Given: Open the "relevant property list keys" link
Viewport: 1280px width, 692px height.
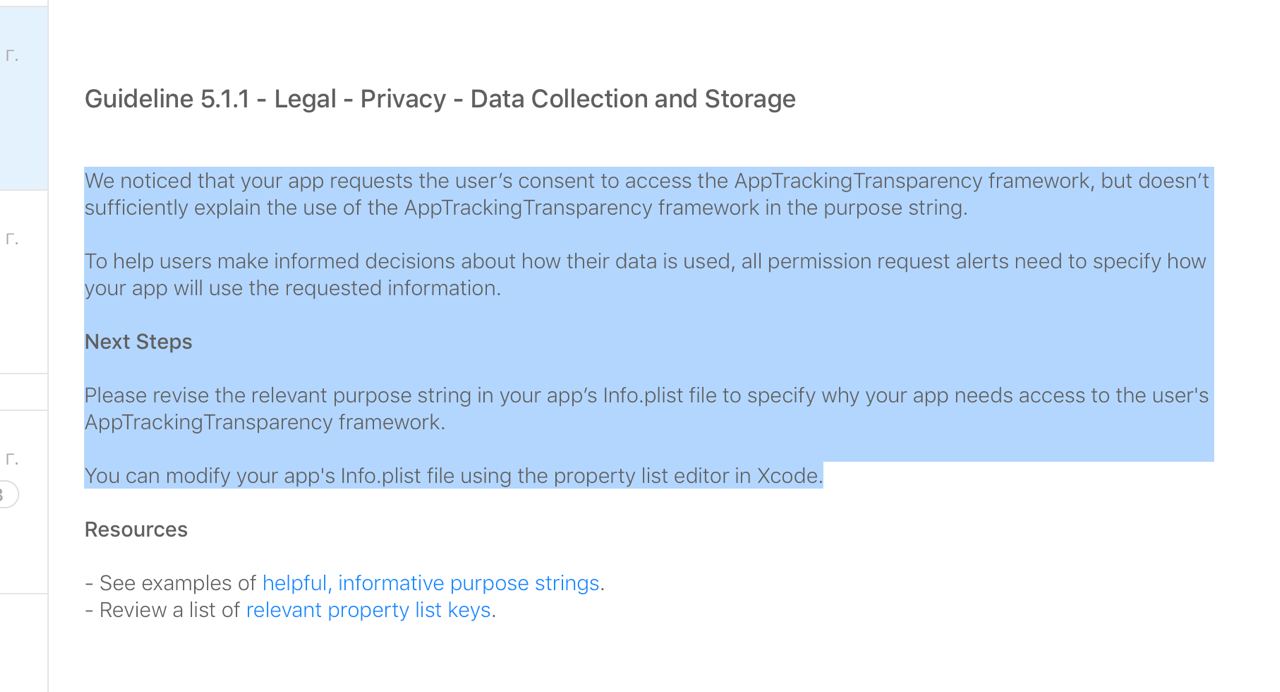Looking at the screenshot, I should pos(368,610).
